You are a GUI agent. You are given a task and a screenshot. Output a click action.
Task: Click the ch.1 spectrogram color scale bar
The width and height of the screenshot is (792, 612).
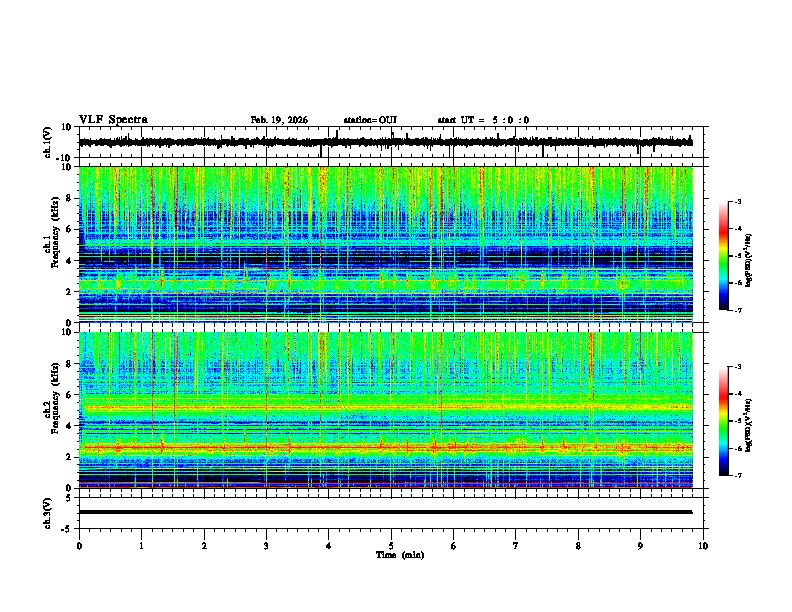[x=723, y=256]
